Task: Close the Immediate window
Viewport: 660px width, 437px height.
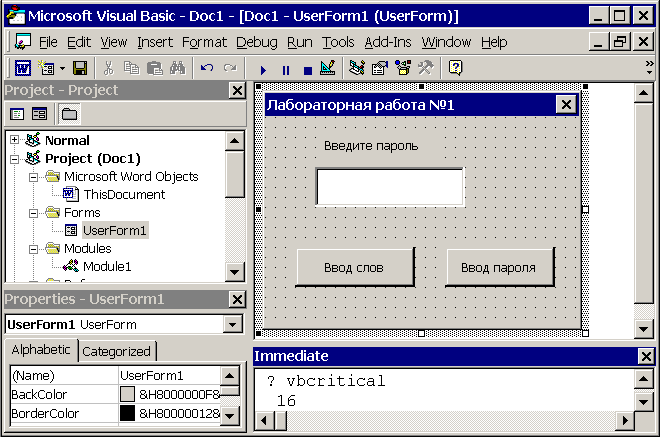Action: coord(646,357)
